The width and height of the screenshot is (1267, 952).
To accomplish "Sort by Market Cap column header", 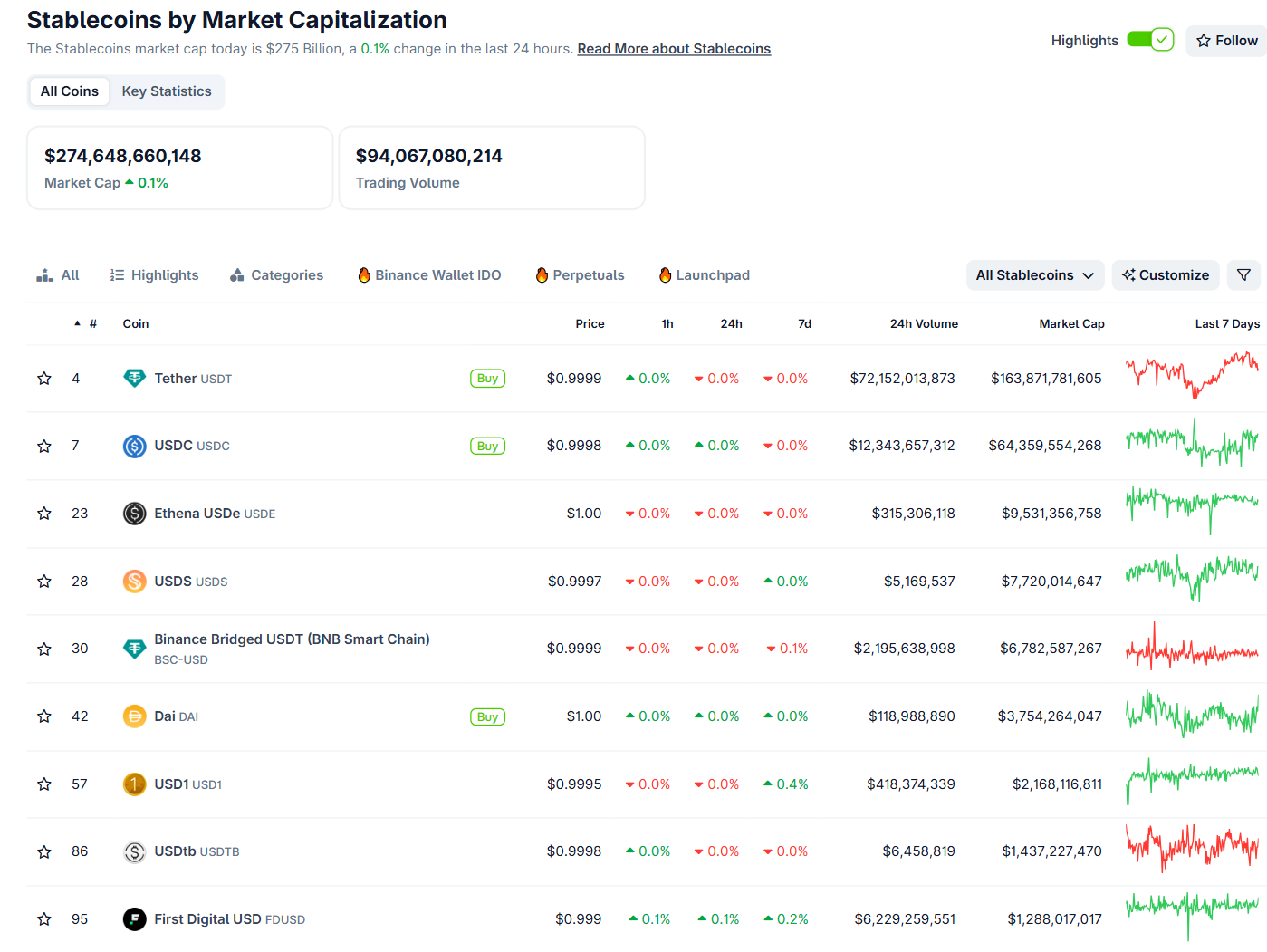I will pos(1071,324).
